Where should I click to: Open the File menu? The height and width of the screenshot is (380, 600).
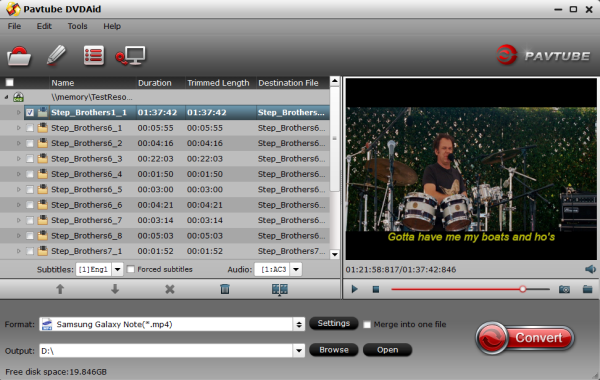coord(14,26)
